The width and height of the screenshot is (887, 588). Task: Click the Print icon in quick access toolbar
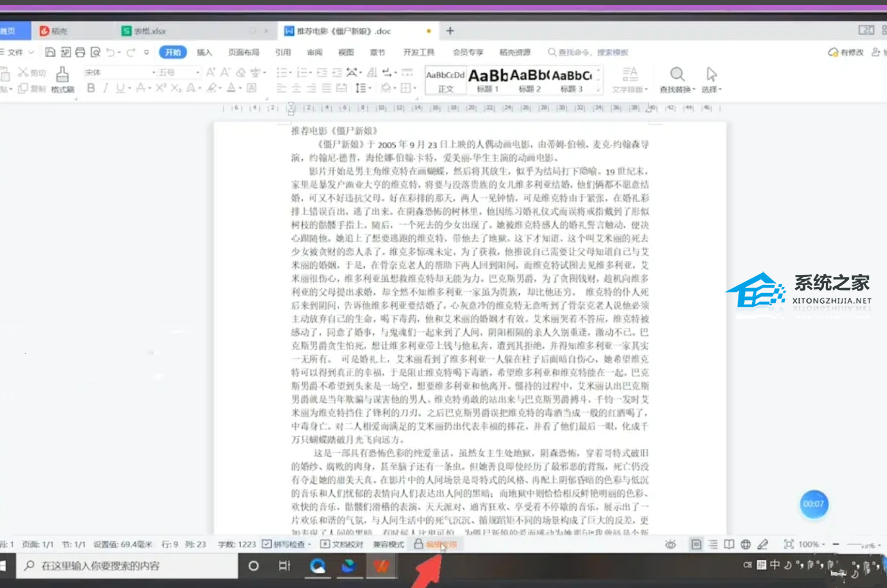click(80, 52)
